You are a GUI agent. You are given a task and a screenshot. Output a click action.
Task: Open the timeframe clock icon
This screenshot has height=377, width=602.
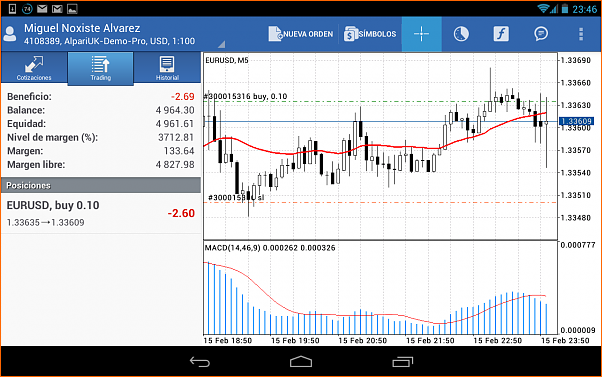click(461, 34)
